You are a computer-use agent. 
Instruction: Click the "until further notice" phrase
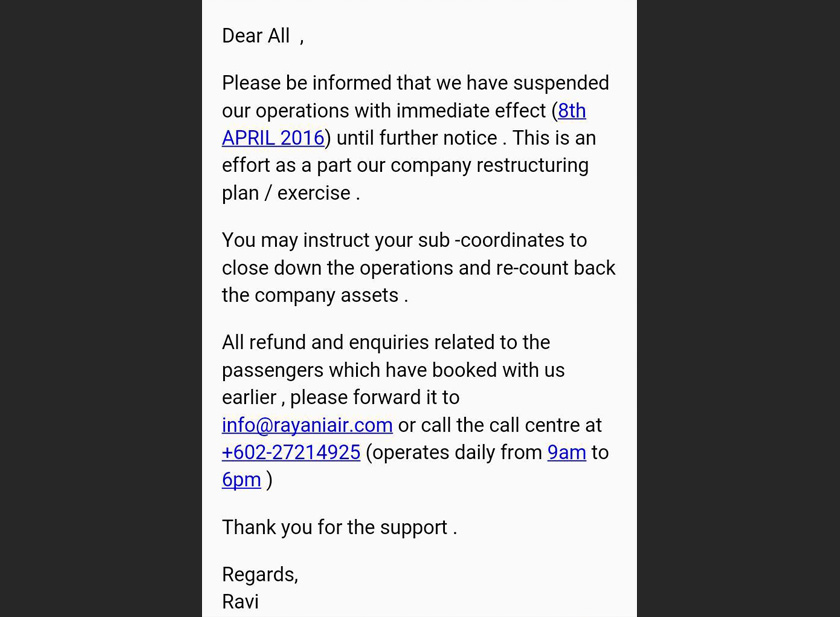point(416,138)
